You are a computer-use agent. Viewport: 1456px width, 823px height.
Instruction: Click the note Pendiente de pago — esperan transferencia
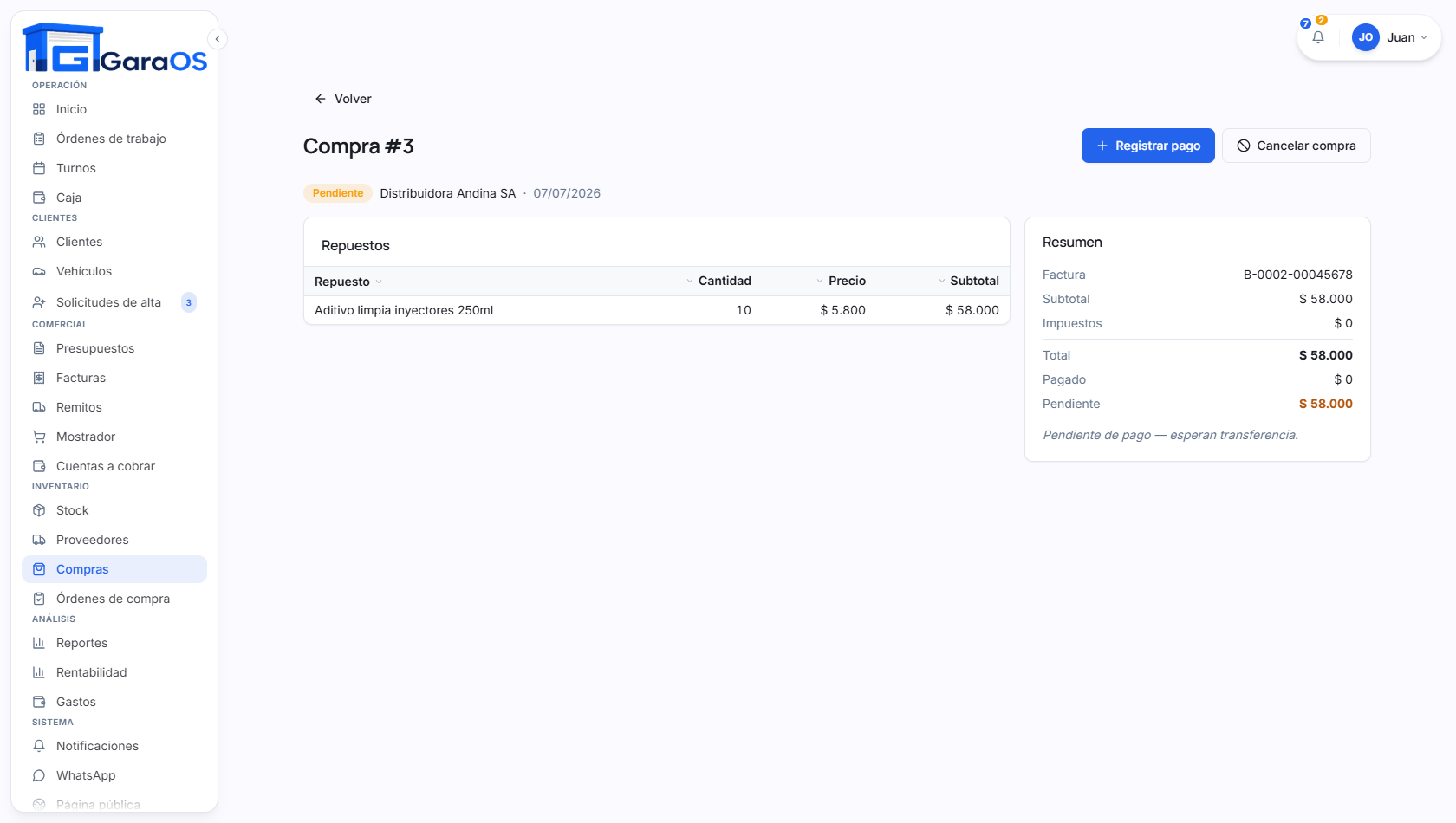click(1171, 435)
